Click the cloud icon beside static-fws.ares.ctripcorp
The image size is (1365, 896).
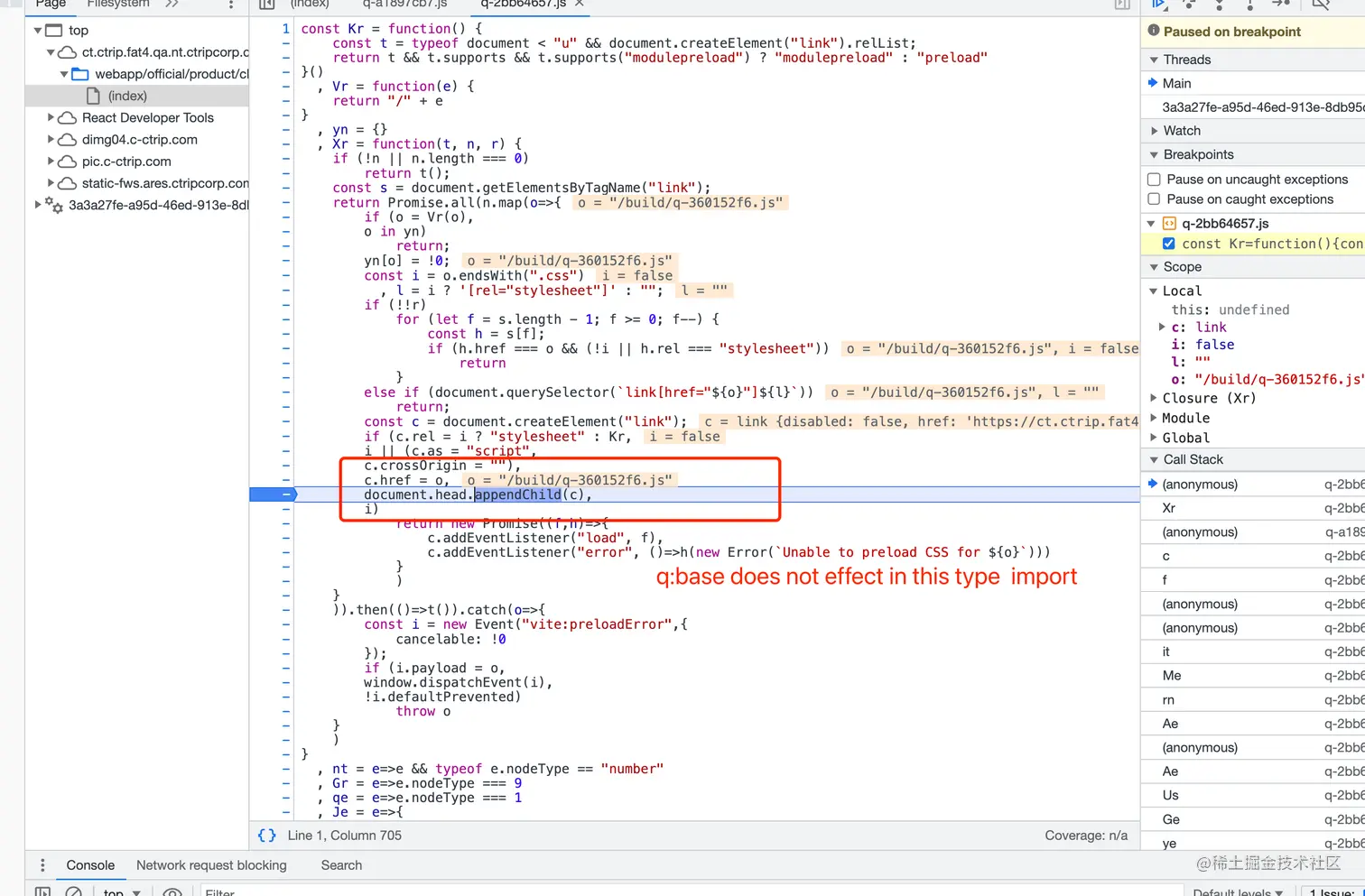coord(67,183)
